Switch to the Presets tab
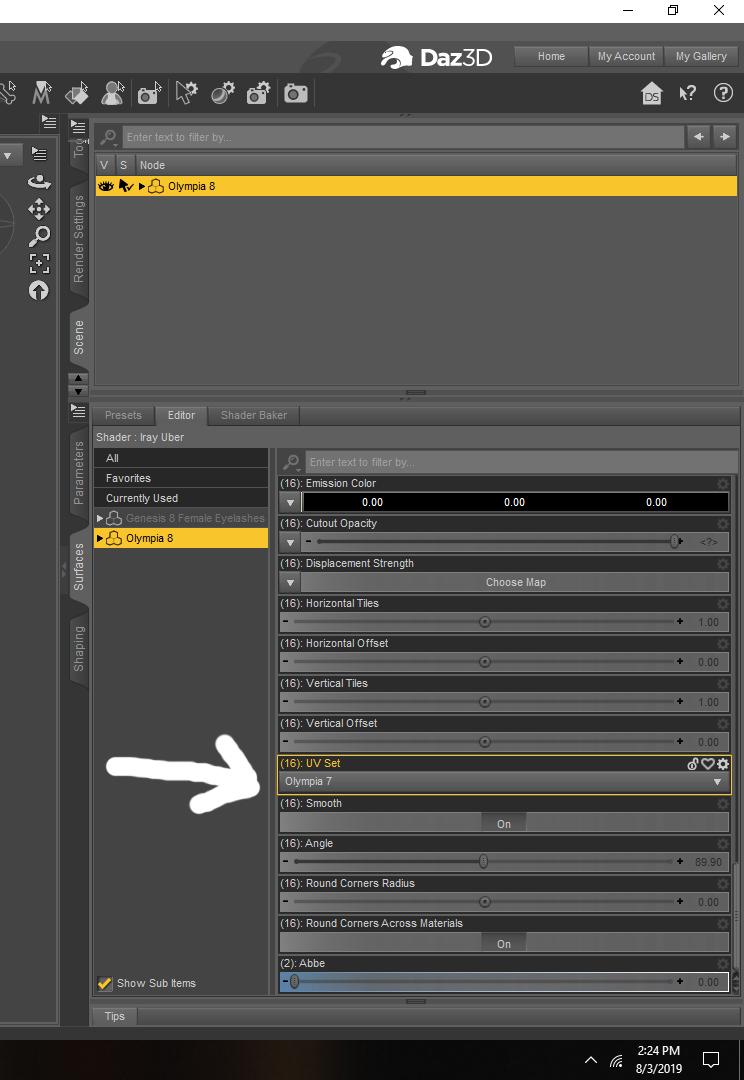Screen dimensions: 744x1080 (123, 415)
